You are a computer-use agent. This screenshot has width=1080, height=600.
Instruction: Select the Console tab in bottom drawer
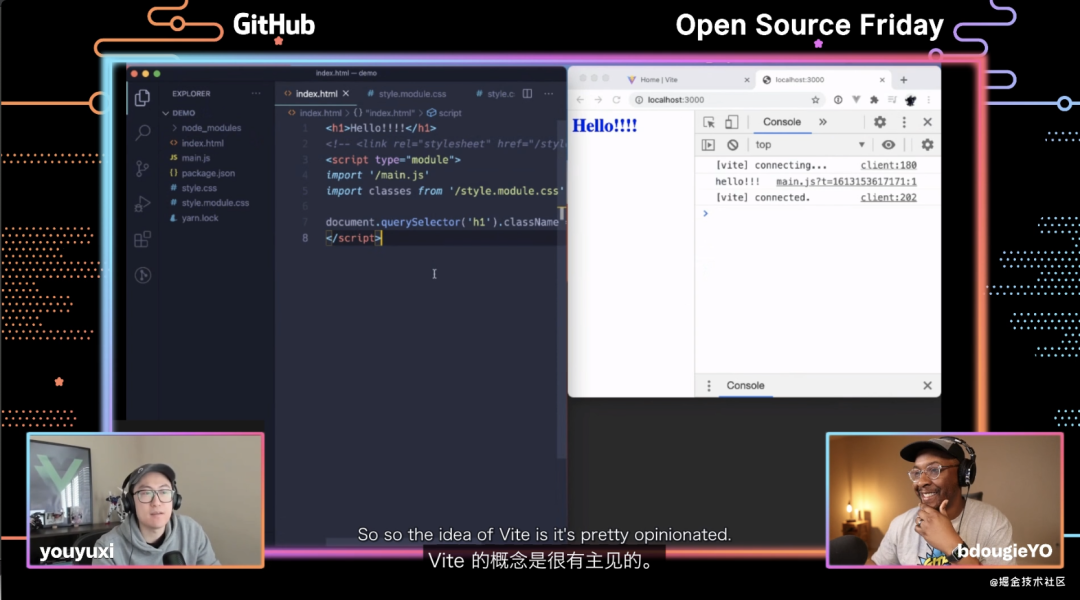[x=745, y=386]
